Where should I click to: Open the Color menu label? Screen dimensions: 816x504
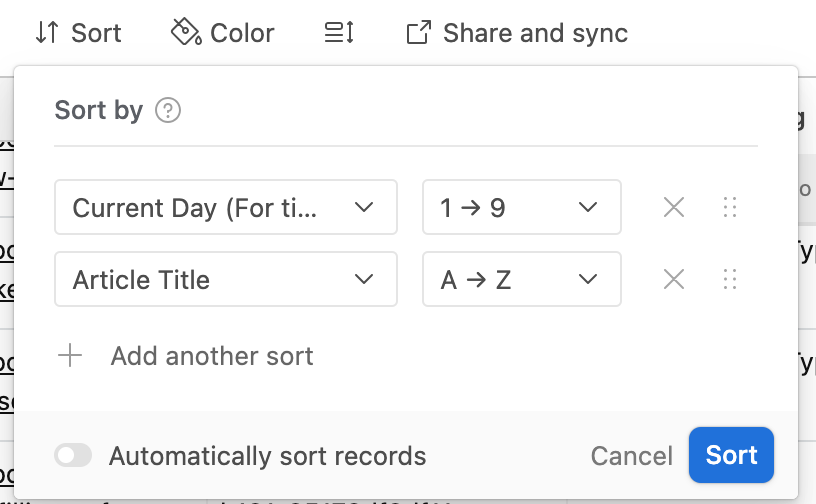point(242,33)
